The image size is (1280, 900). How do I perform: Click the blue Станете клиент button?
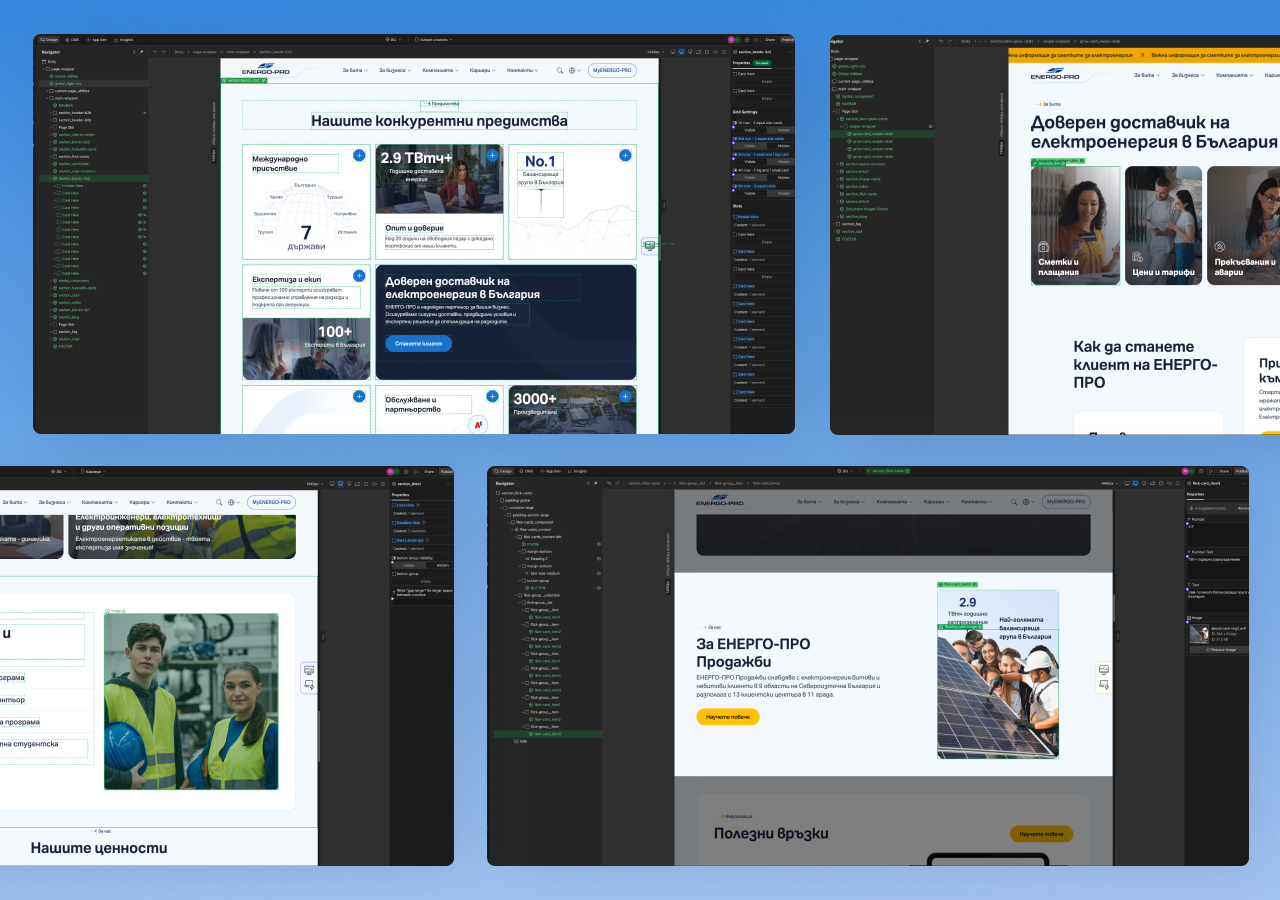pyautogui.click(x=418, y=343)
